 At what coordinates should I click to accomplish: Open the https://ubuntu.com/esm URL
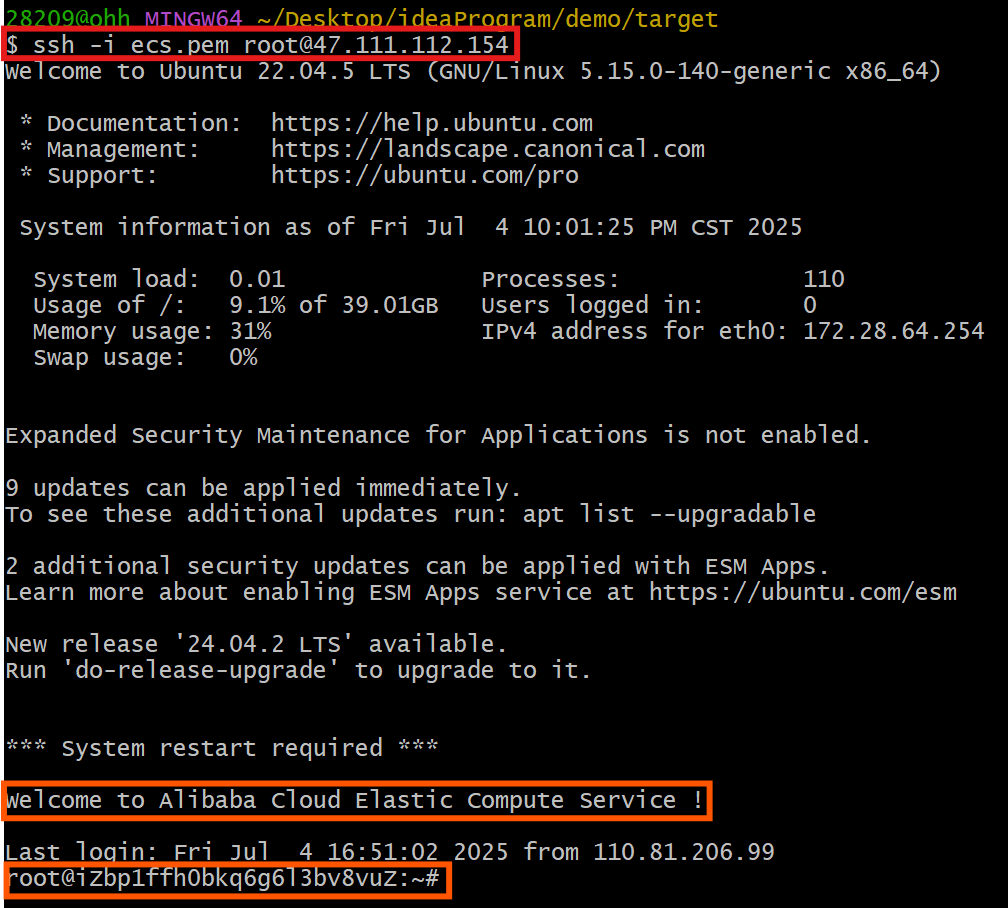pyautogui.click(x=803, y=592)
